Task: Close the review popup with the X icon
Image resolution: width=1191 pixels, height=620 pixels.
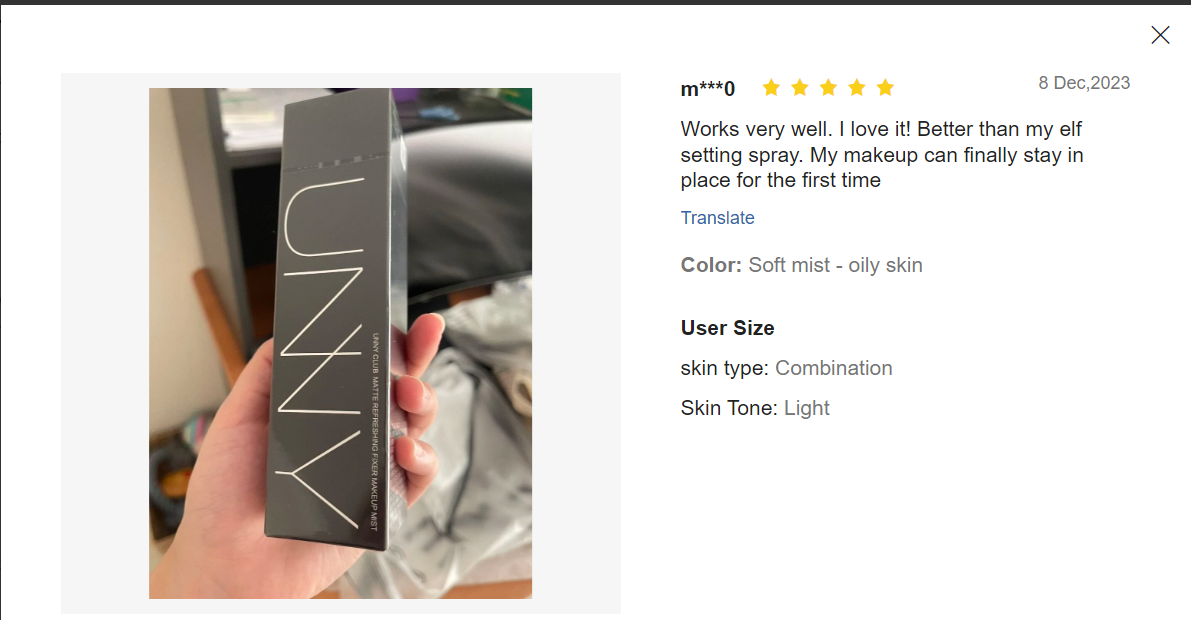Action: tap(1160, 35)
